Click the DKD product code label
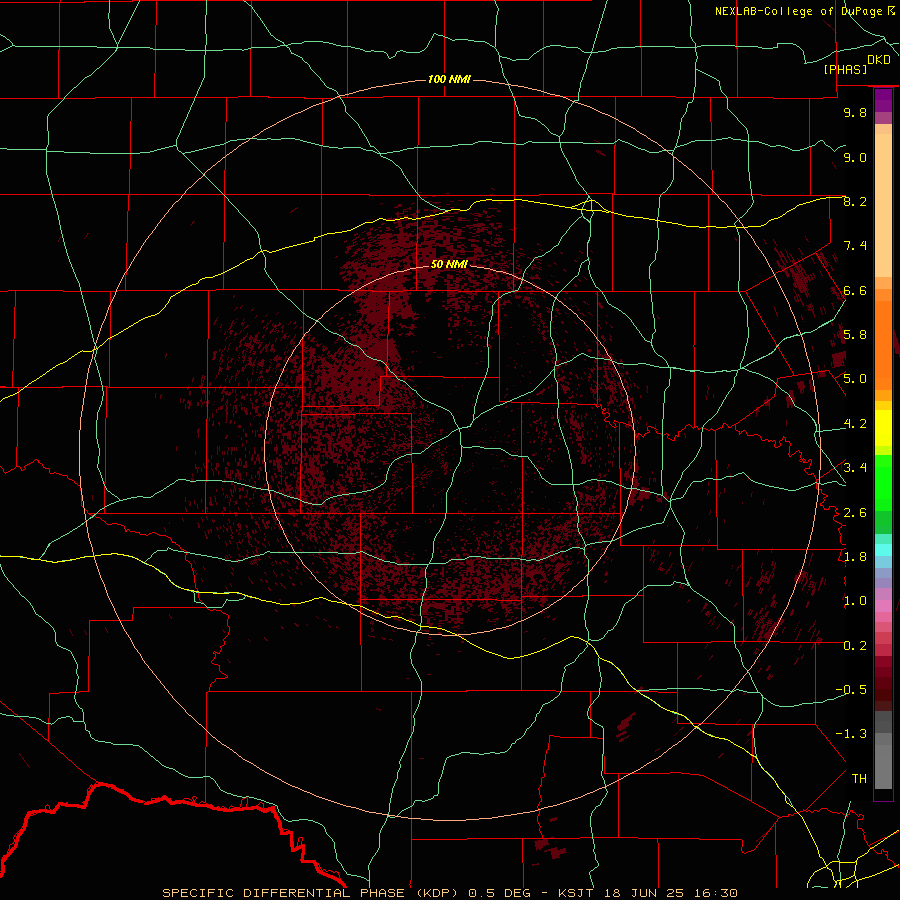 878,60
